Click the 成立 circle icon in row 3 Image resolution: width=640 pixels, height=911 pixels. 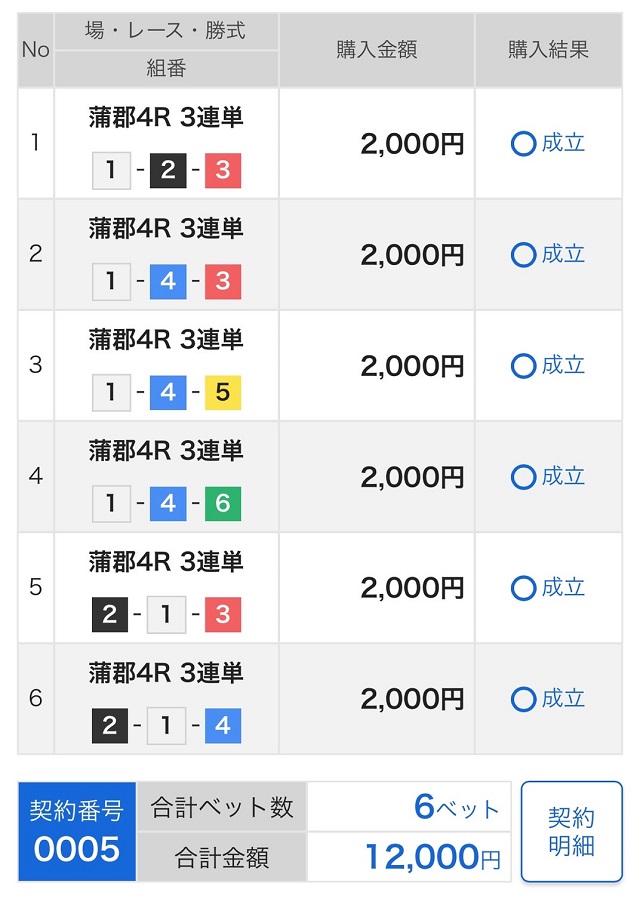[x=523, y=366]
